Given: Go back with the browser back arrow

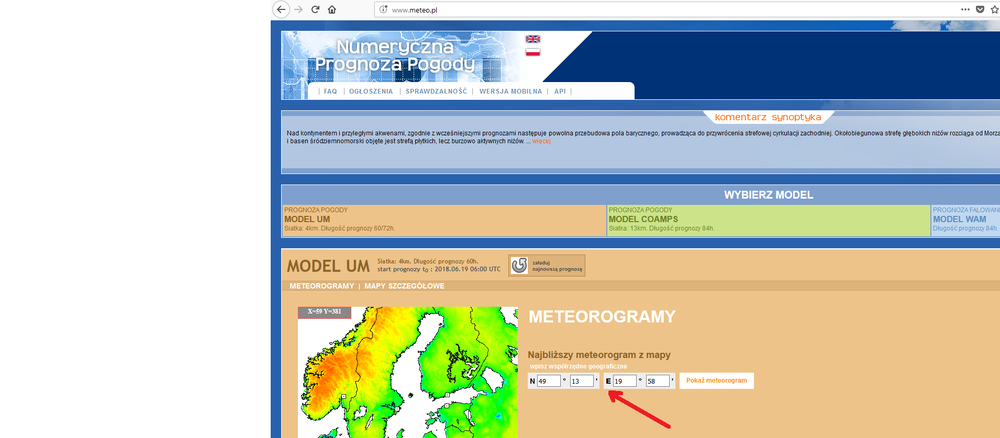Looking at the screenshot, I should (x=281, y=10).
